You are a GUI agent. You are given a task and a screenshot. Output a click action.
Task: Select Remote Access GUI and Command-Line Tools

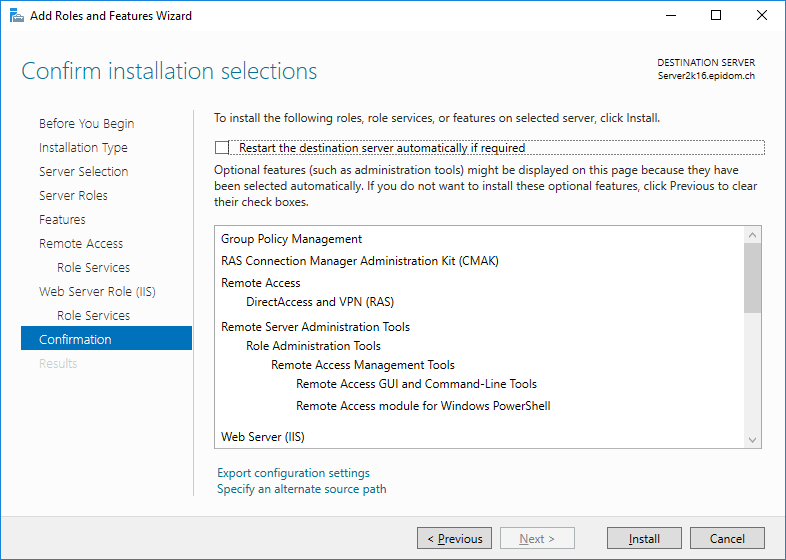tap(417, 384)
